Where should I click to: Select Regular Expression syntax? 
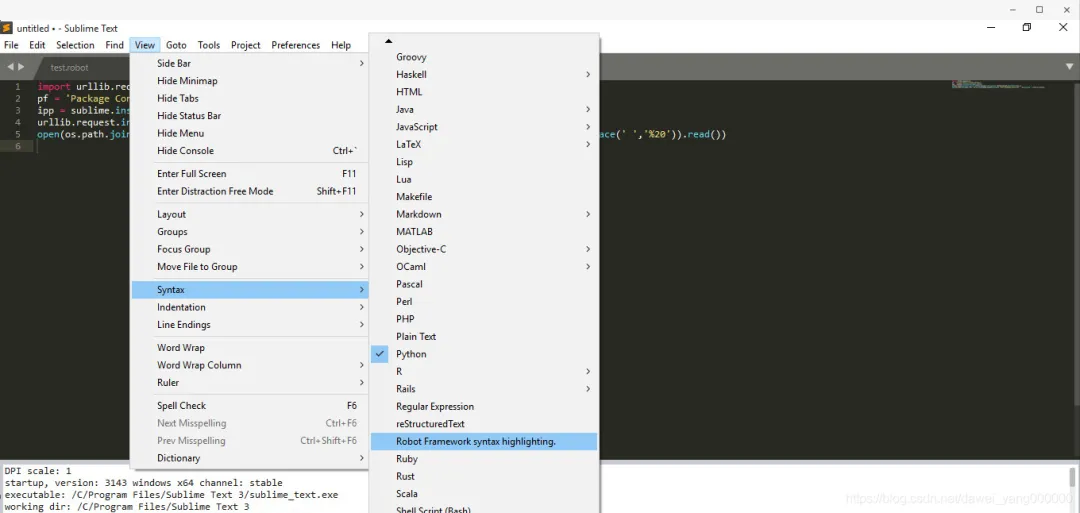tap(484, 406)
